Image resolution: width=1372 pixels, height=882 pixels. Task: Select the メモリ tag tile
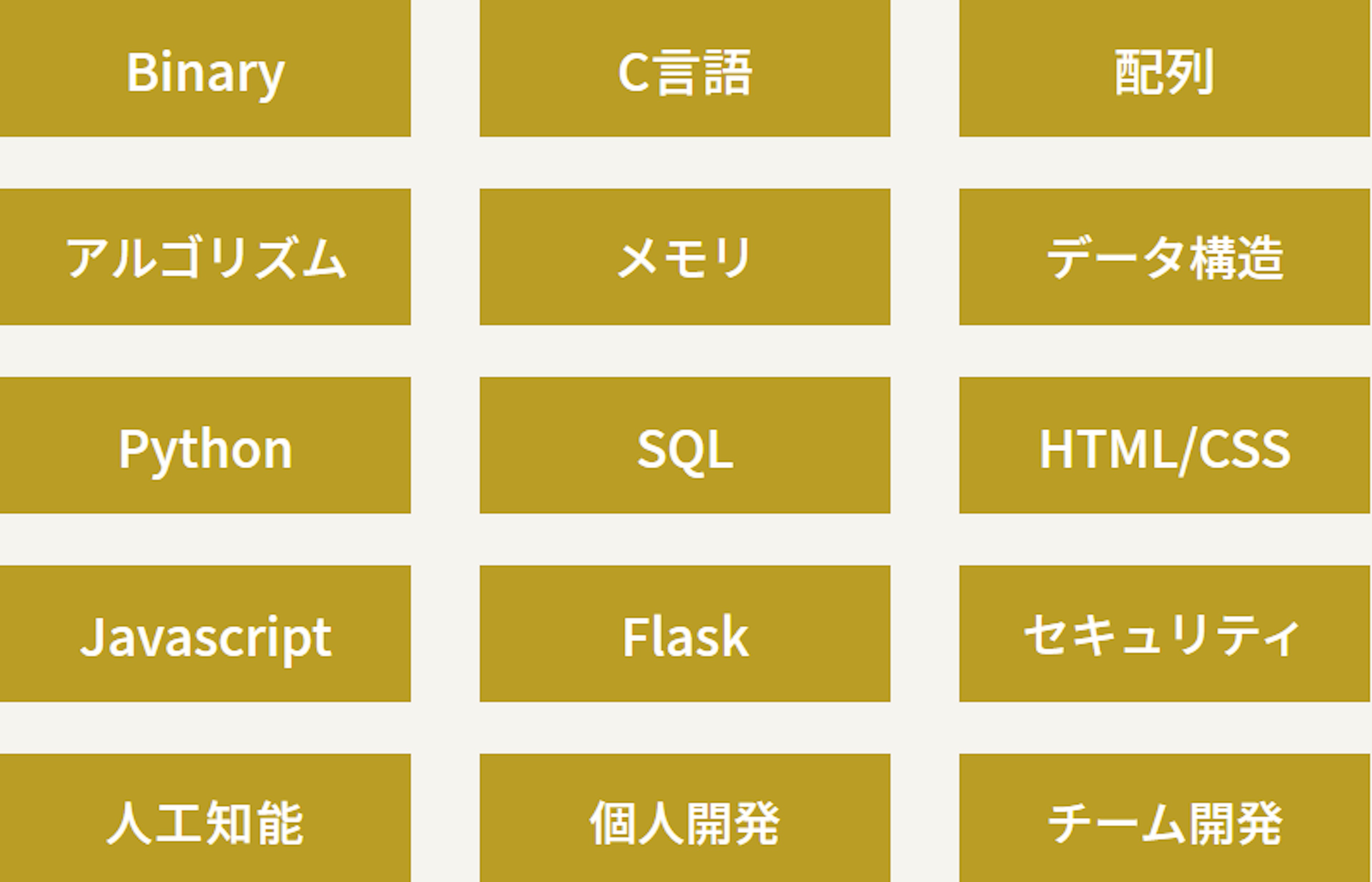(685, 256)
